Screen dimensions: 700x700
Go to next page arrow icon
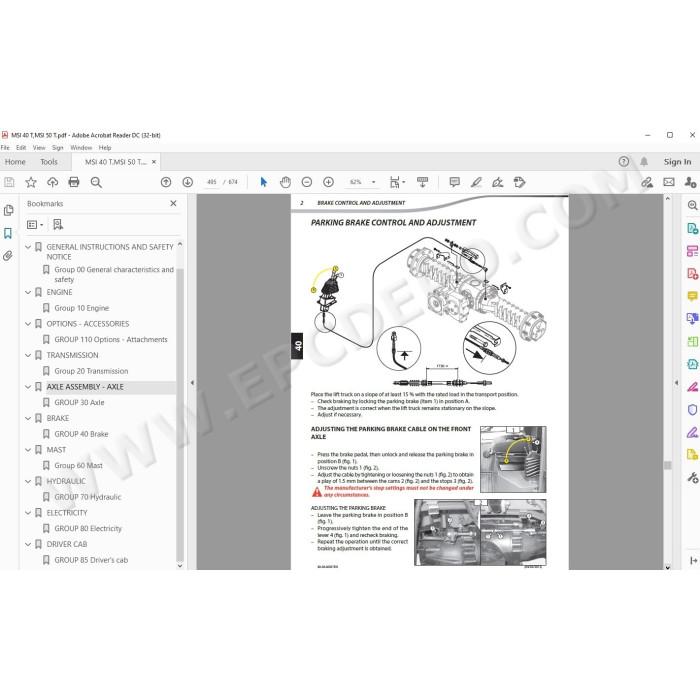(x=188, y=182)
